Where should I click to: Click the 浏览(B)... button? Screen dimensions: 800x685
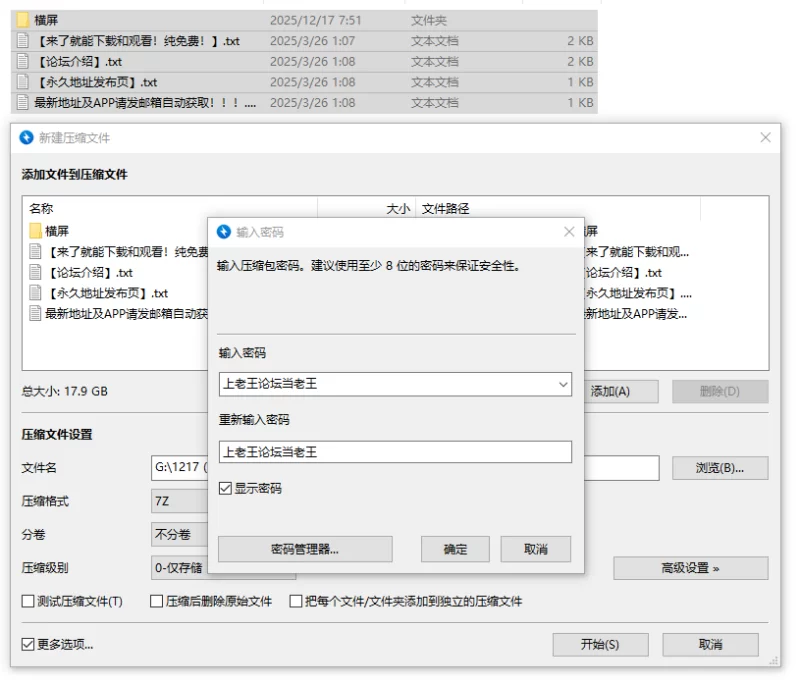pos(720,468)
